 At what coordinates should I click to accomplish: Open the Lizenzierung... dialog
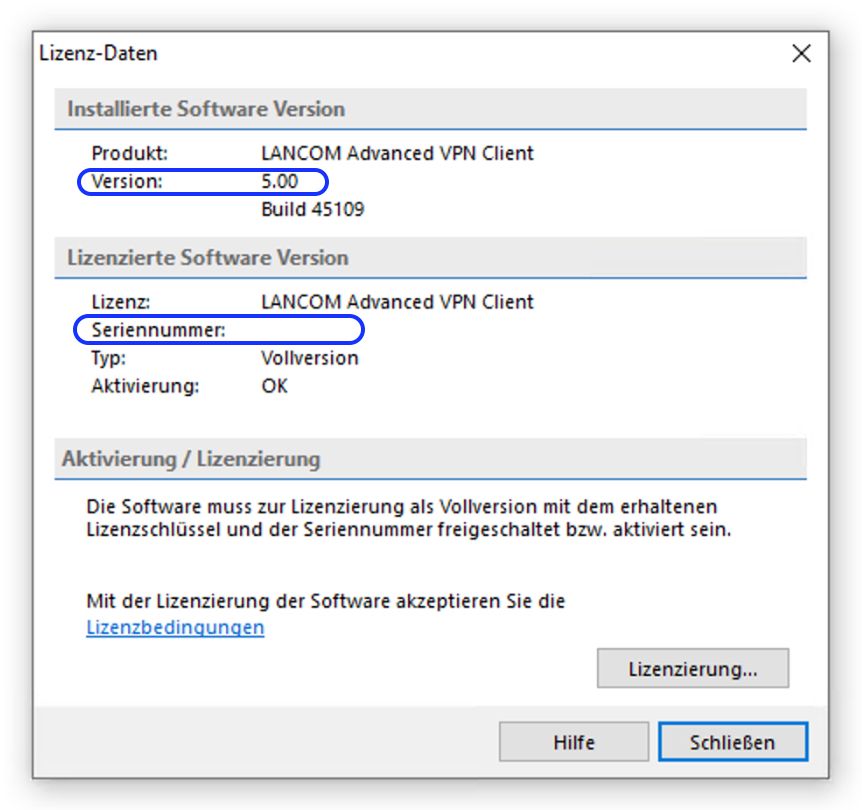[692, 669]
